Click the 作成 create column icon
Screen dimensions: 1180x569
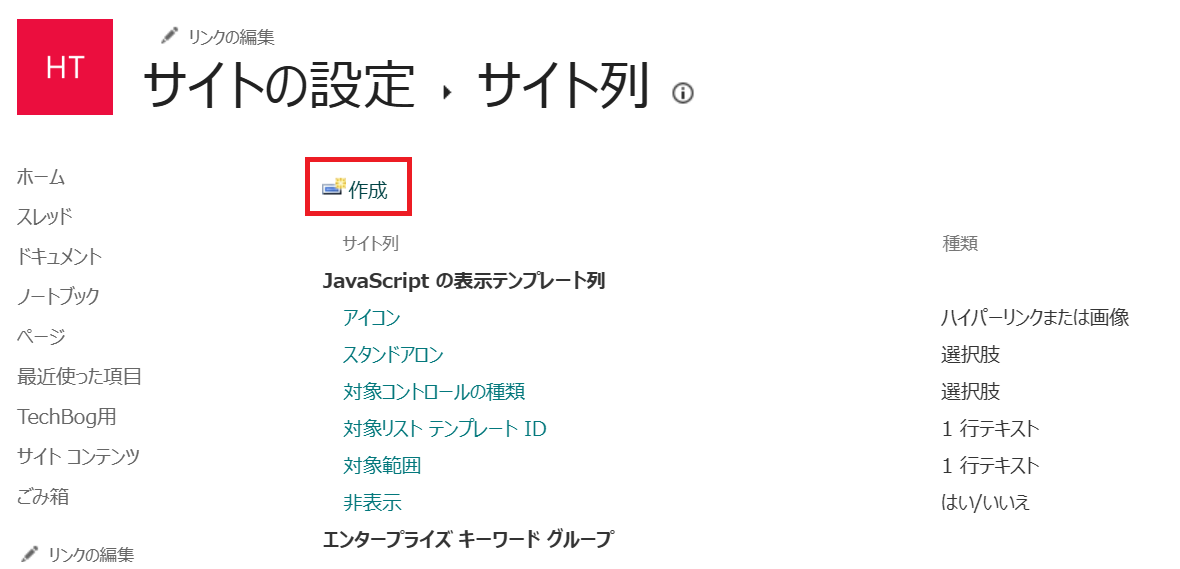(333, 187)
